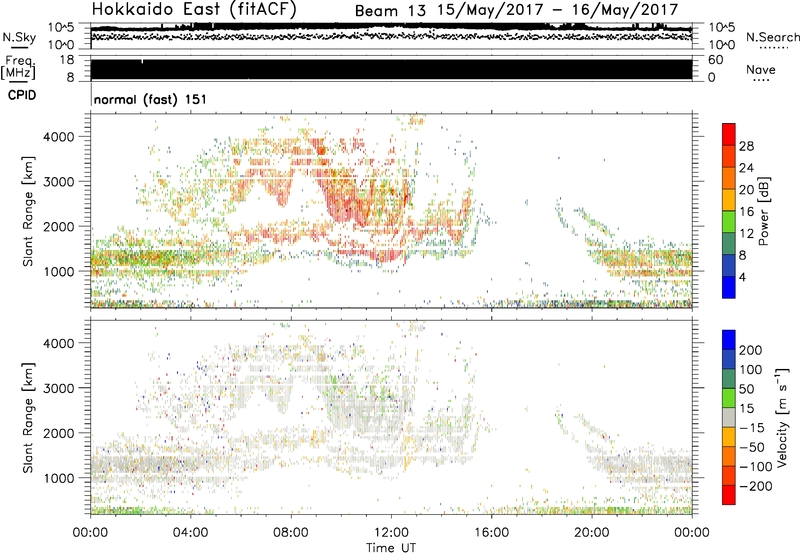Screen dimensions: 800x554
Task: Click the red segment below -200 on Velocity colorbar
Action: click(x=729, y=495)
